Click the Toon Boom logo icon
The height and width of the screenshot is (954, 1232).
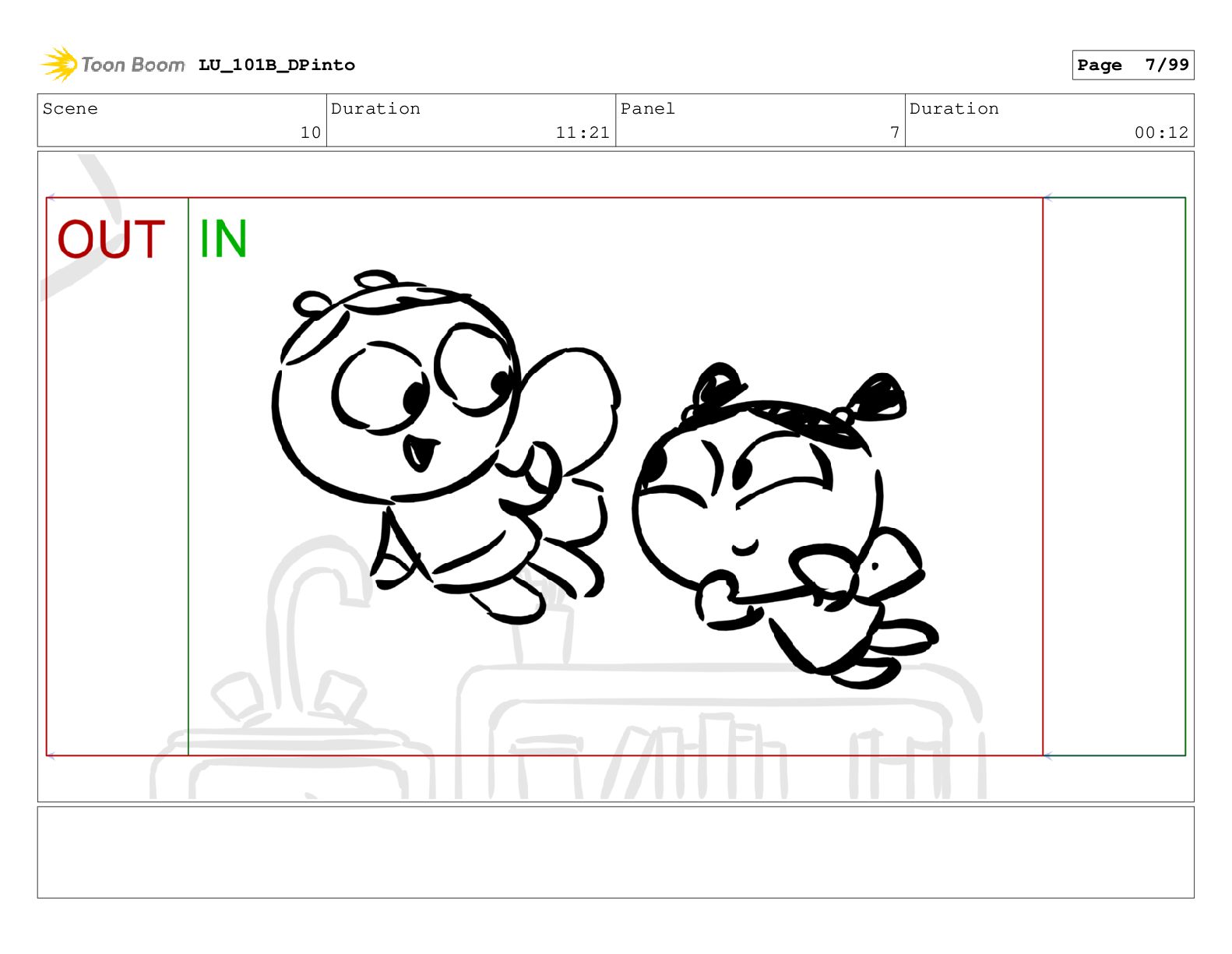[x=59, y=64]
